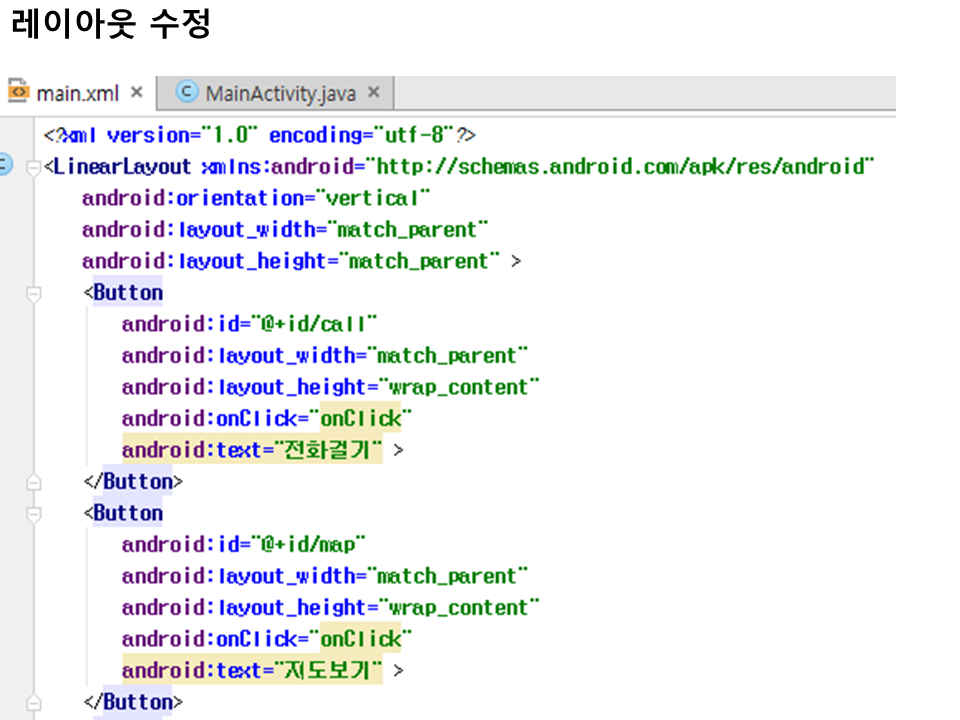Close the MainActivity.java tab

point(374,93)
